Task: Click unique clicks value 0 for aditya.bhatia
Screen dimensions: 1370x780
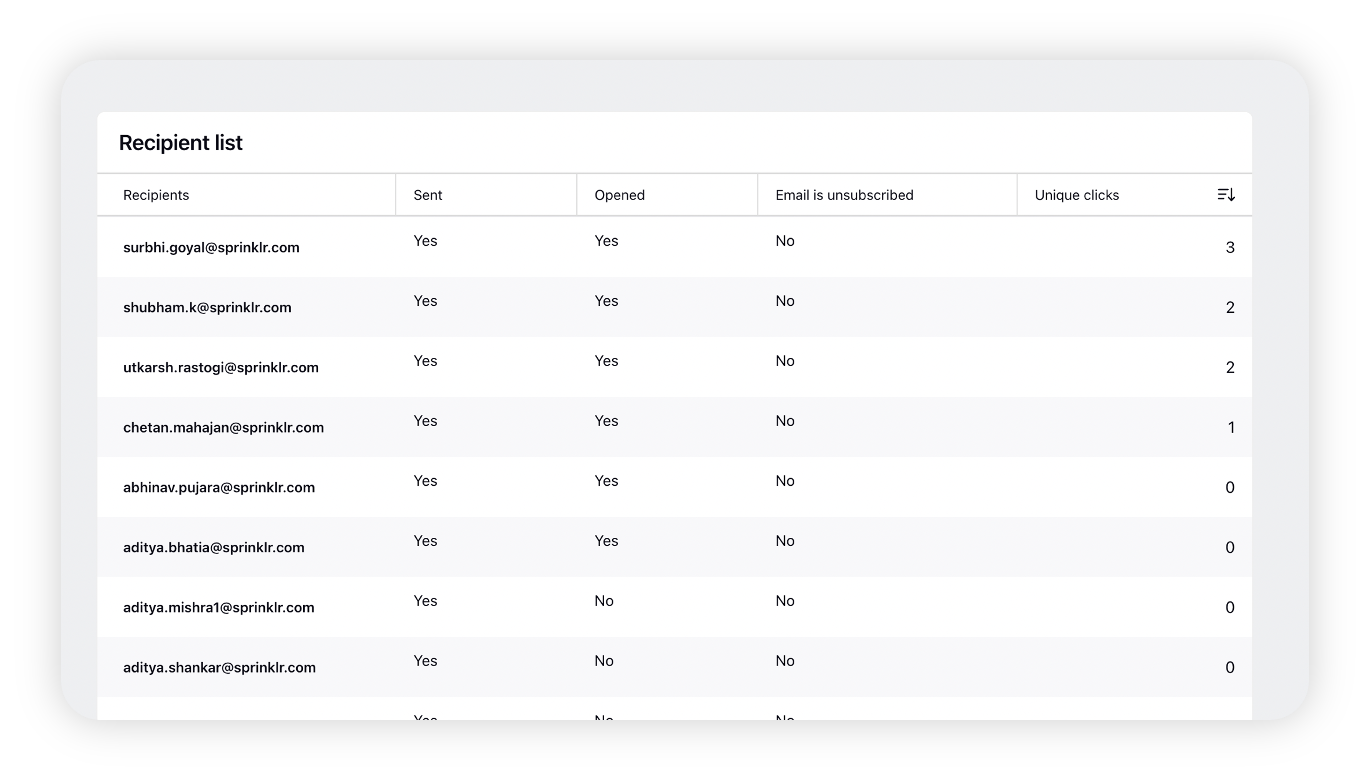Action: [x=1230, y=547]
